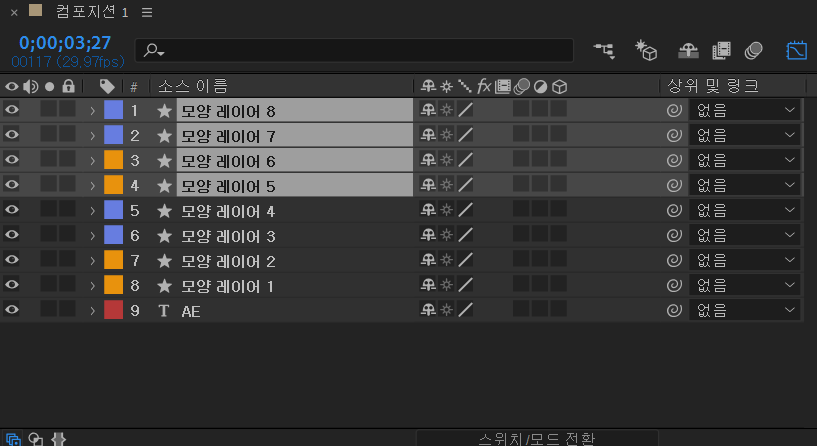817x446 pixels.
Task: Click the red label color of AE layer
Action: pyautogui.click(x=114, y=310)
